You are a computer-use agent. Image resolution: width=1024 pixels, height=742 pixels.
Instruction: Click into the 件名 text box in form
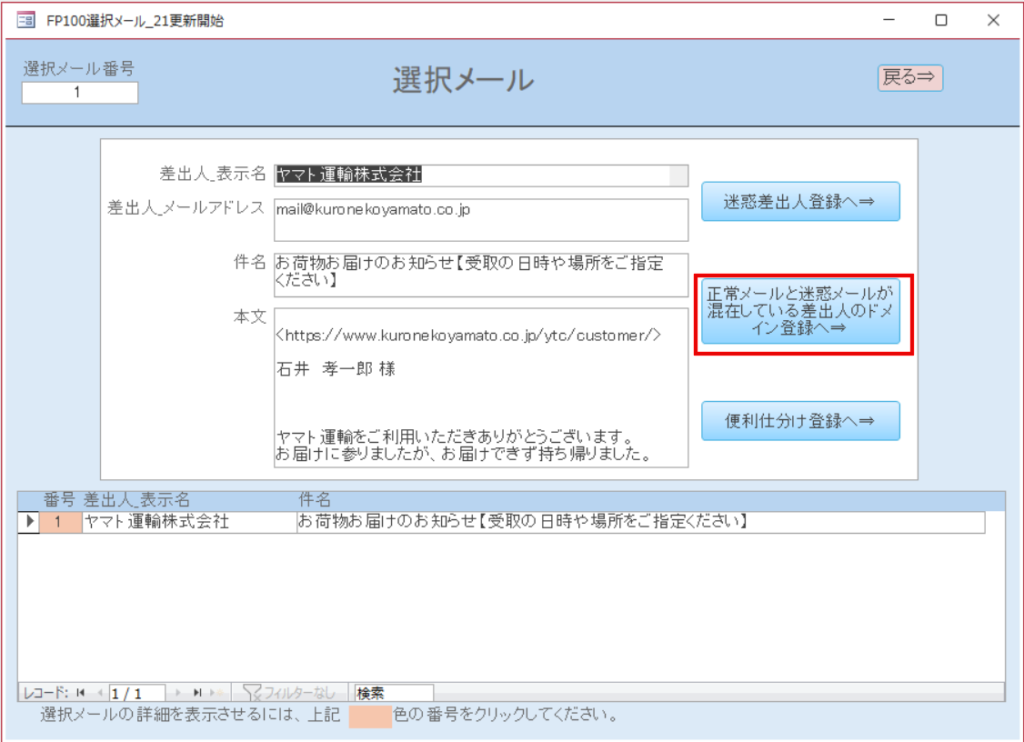[x=480, y=274]
